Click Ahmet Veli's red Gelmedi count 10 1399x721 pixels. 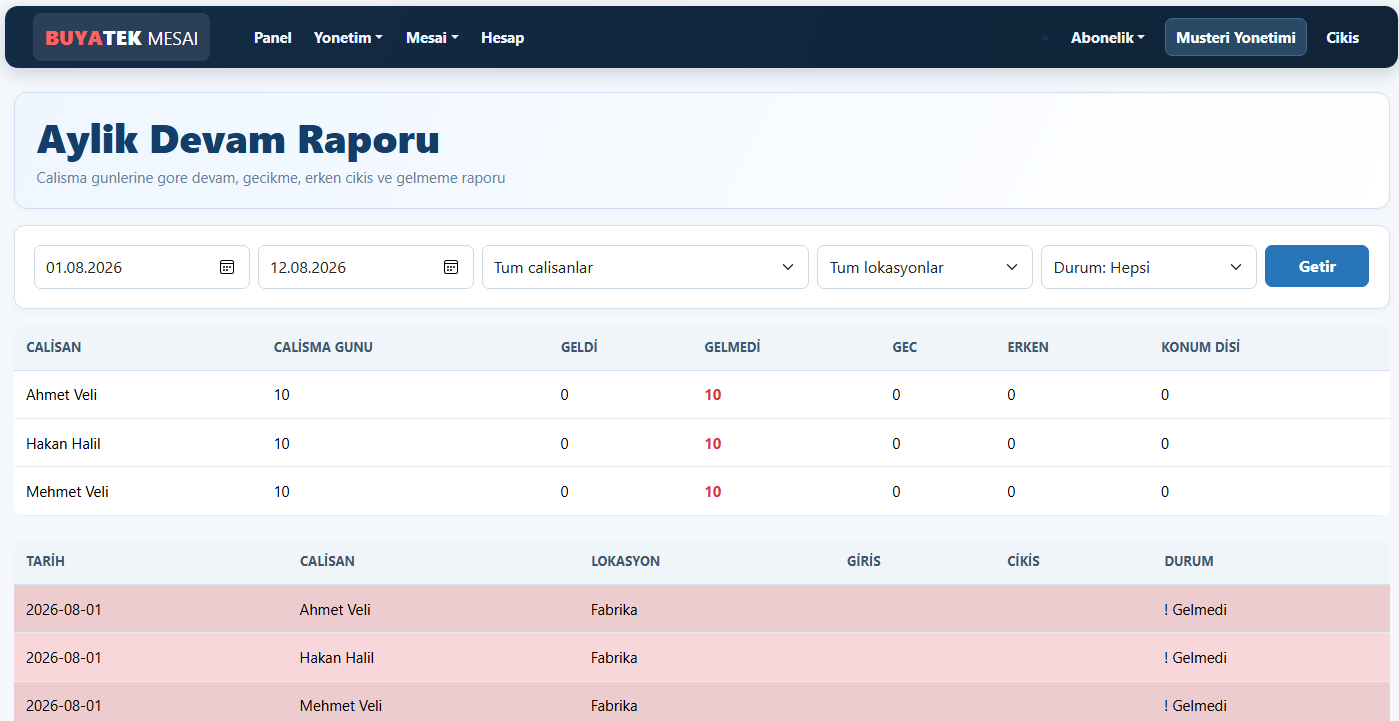coord(713,395)
